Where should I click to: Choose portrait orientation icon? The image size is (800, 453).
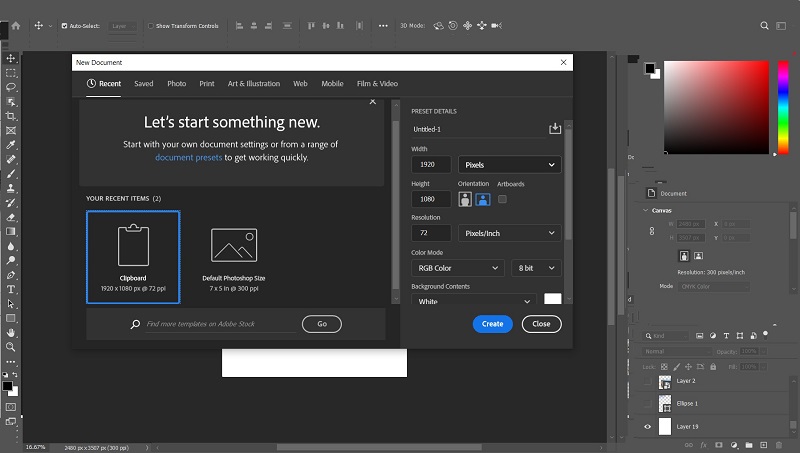pyautogui.click(x=465, y=199)
